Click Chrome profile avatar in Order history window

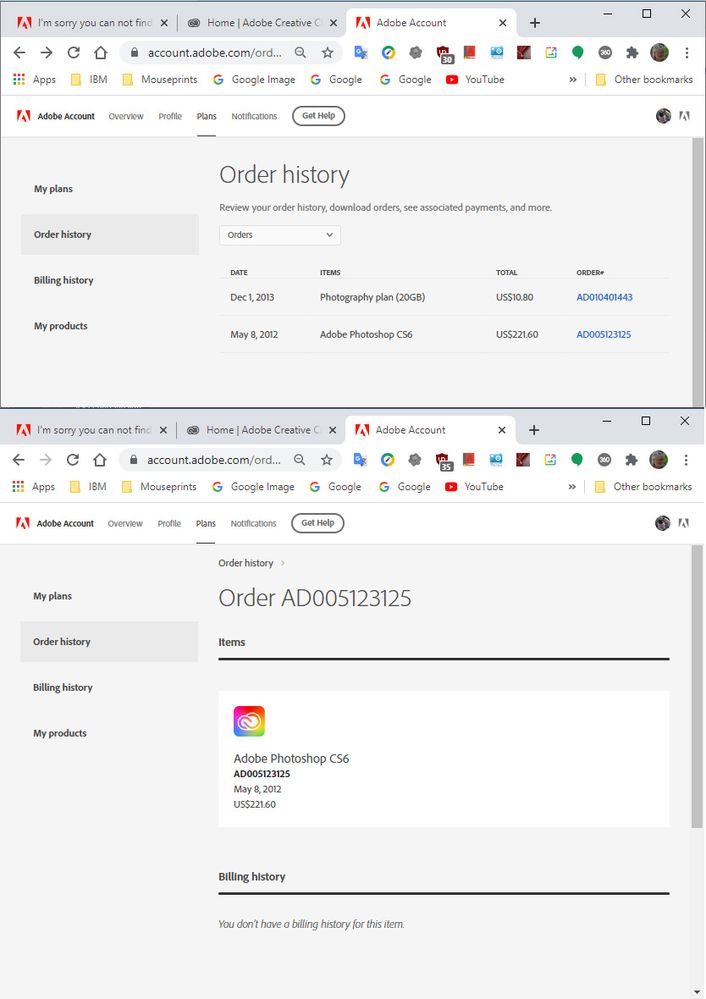click(x=659, y=53)
